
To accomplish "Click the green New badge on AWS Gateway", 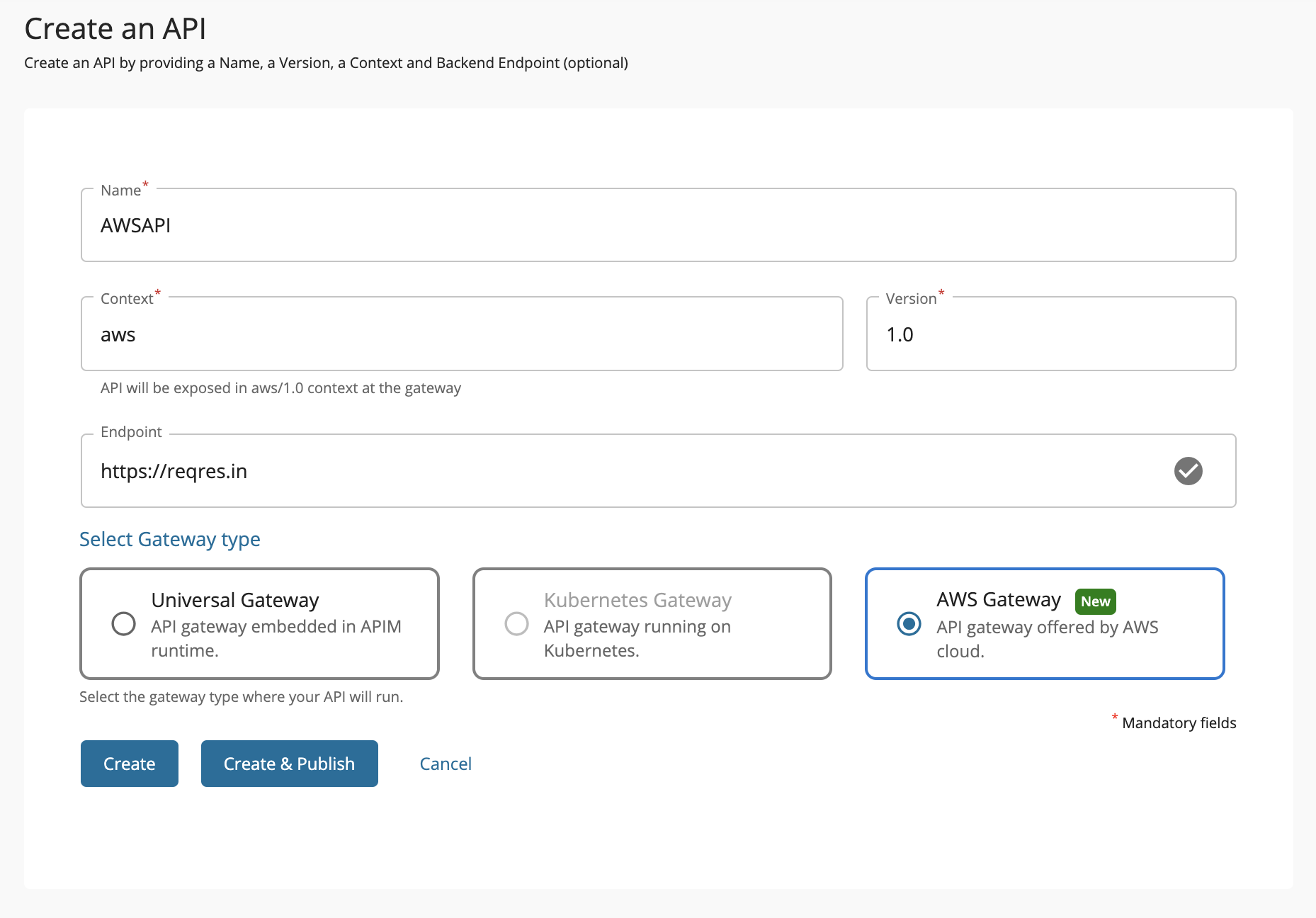I will pos(1095,601).
